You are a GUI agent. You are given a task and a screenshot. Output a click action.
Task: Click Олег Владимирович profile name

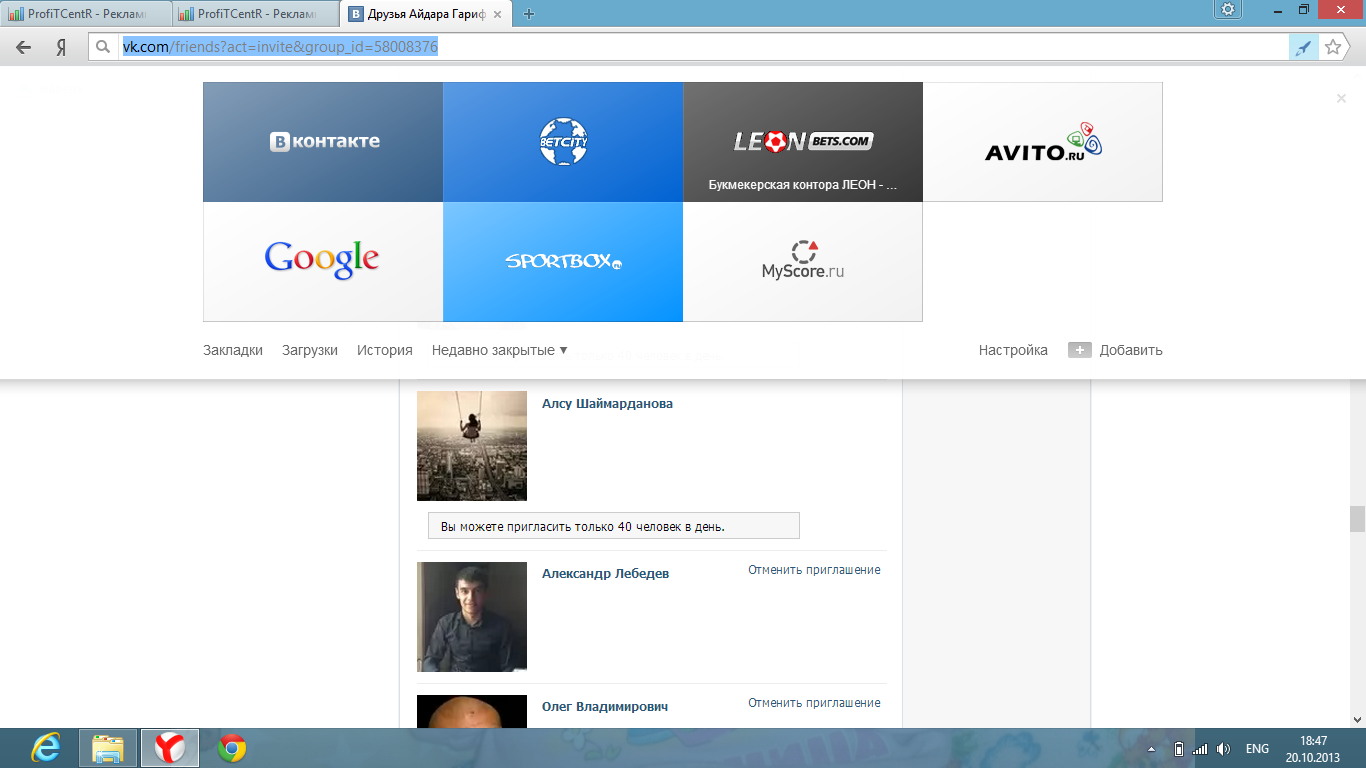pyautogui.click(x=605, y=707)
